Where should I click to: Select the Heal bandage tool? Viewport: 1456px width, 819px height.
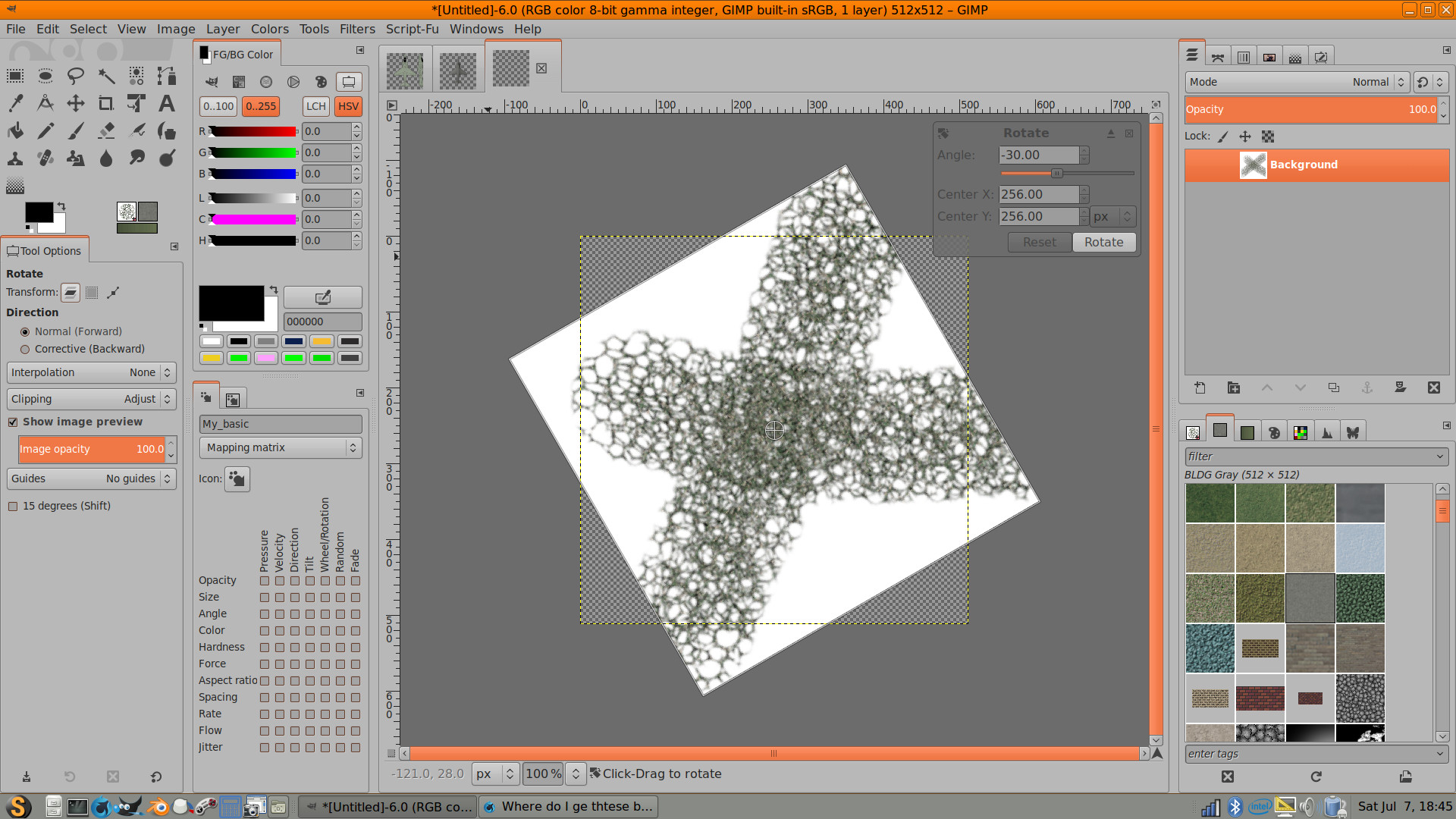(x=45, y=158)
